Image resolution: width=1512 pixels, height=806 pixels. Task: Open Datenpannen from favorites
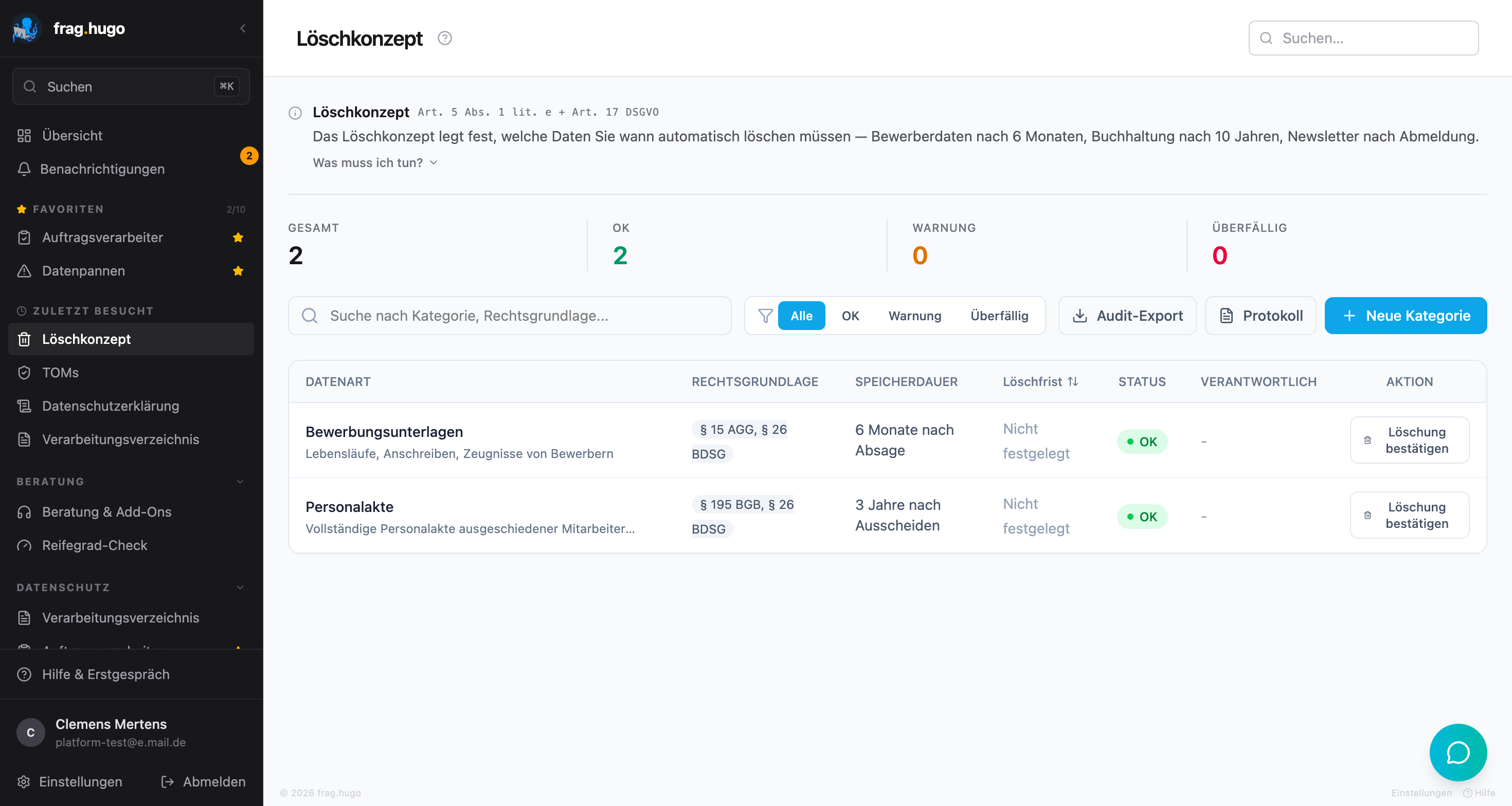pyautogui.click(x=131, y=271)
